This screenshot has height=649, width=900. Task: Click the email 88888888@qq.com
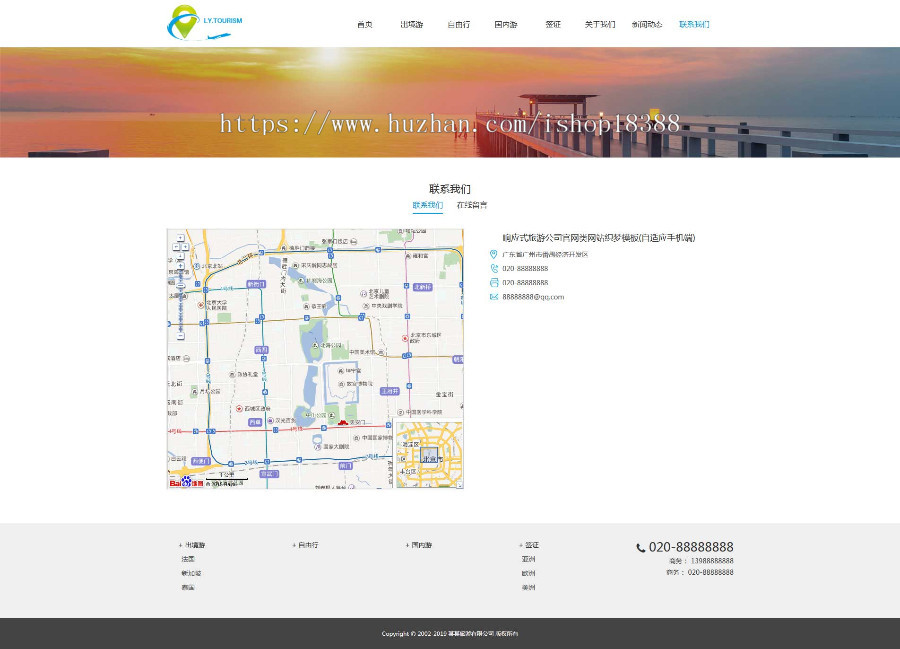(x=533, y=297)
